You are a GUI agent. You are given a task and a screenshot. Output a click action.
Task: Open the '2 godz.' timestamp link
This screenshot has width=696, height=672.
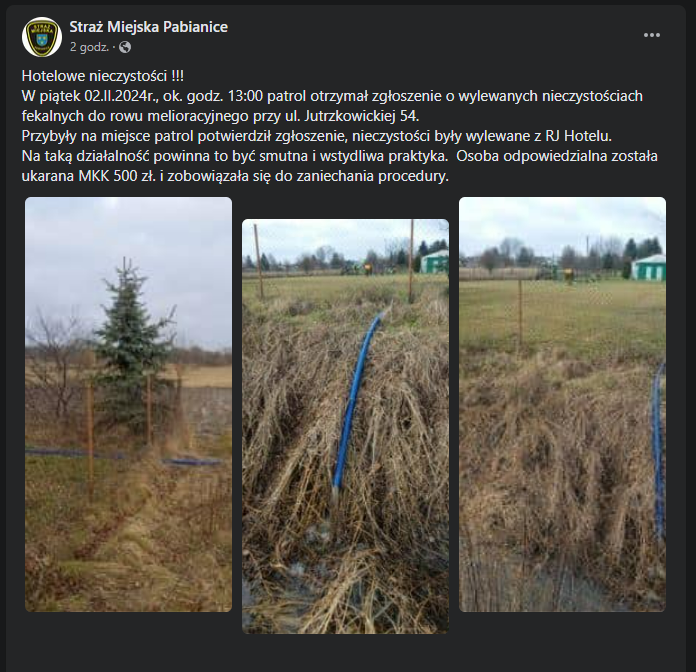coord(89,47)
